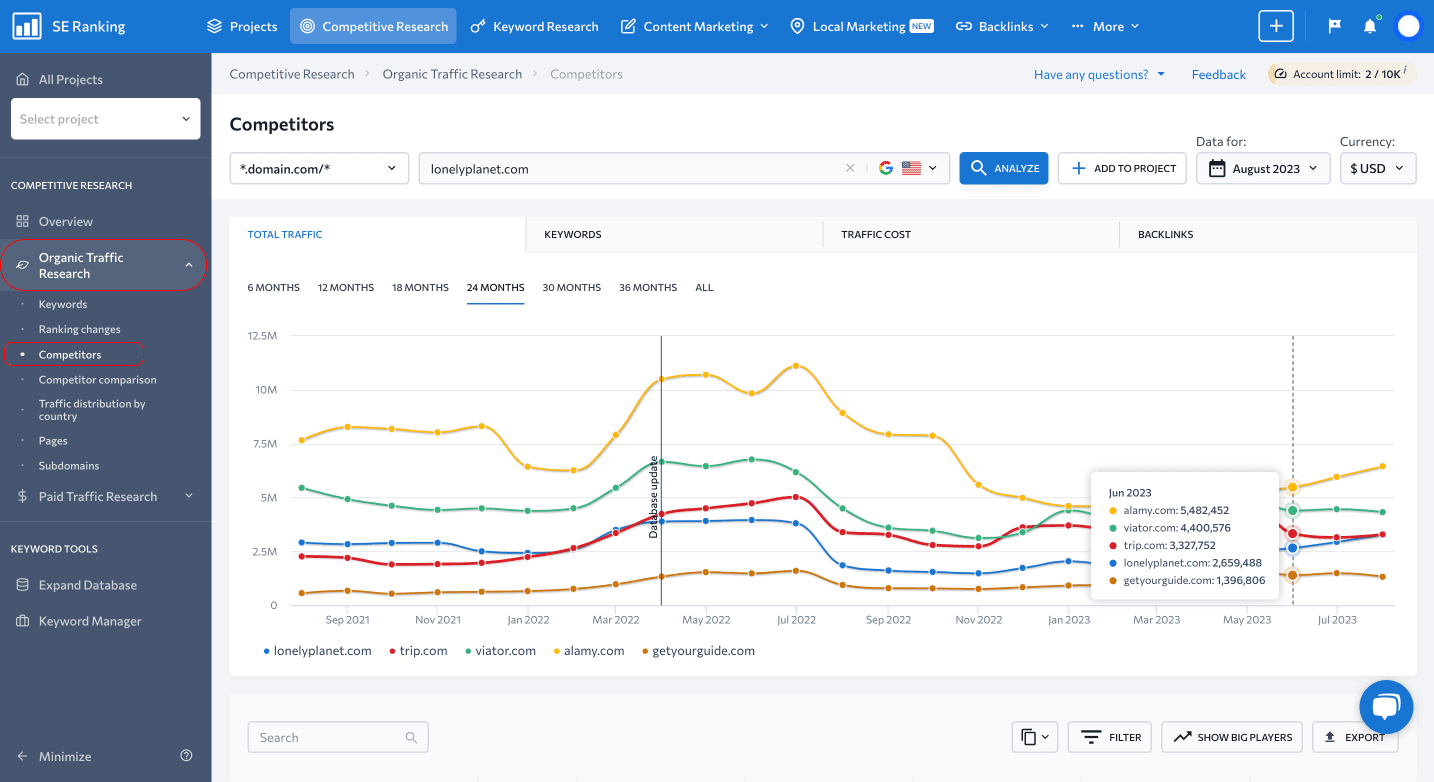Image resolution: width=1434 pixels, height=782 pixels.
Task: Toggle alamy.com legend series
Action: [589, 650]
